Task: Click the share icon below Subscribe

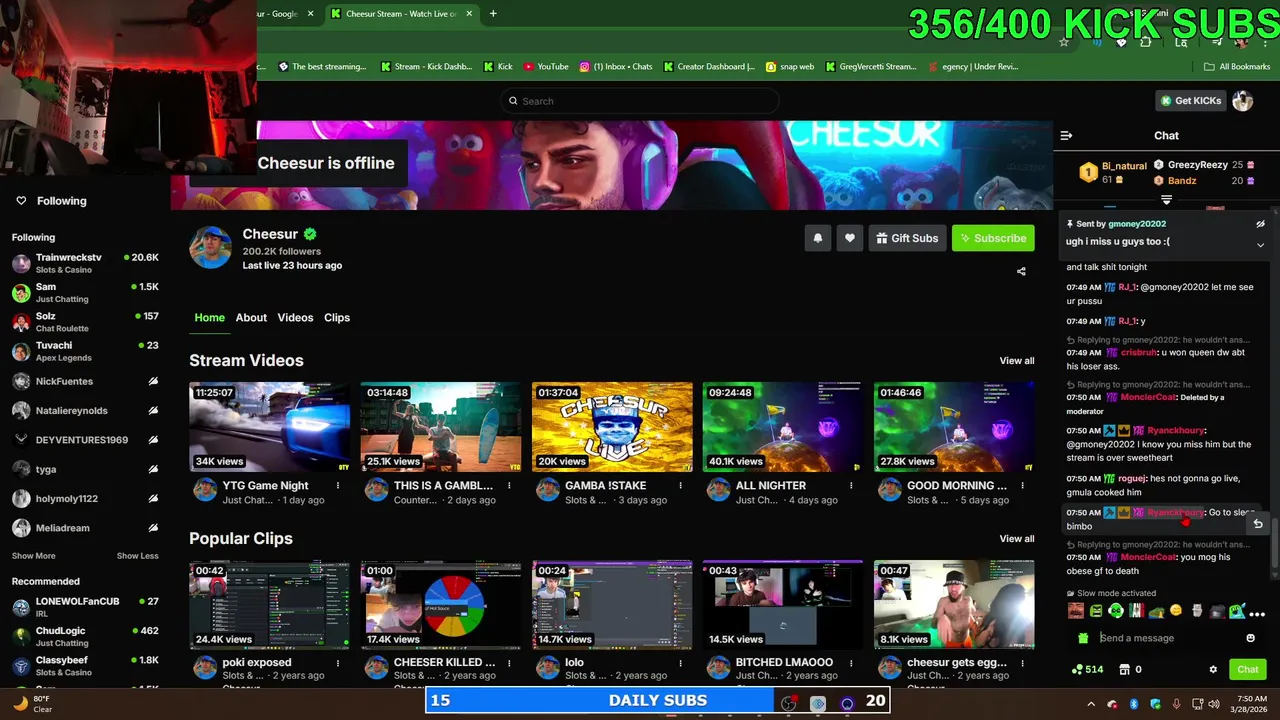Action: click(1021, 271)
